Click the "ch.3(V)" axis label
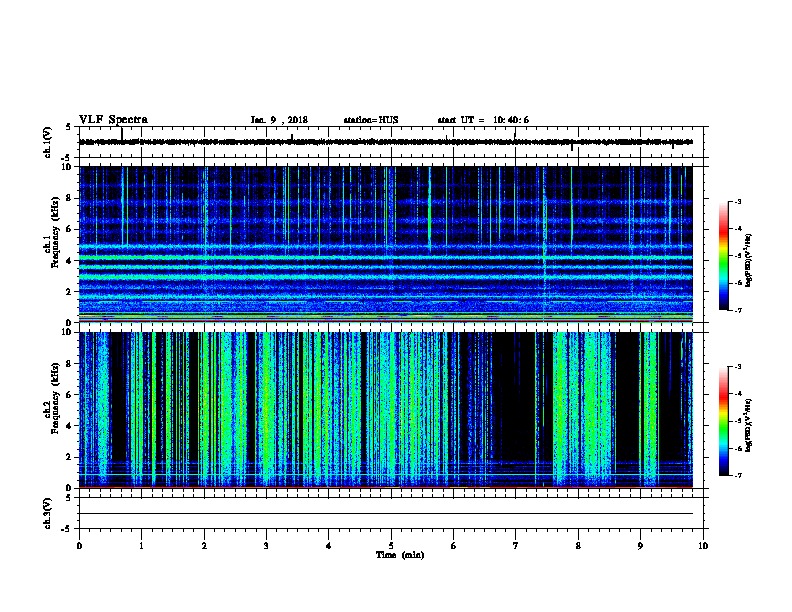792x612 pixels. point(48,513)
